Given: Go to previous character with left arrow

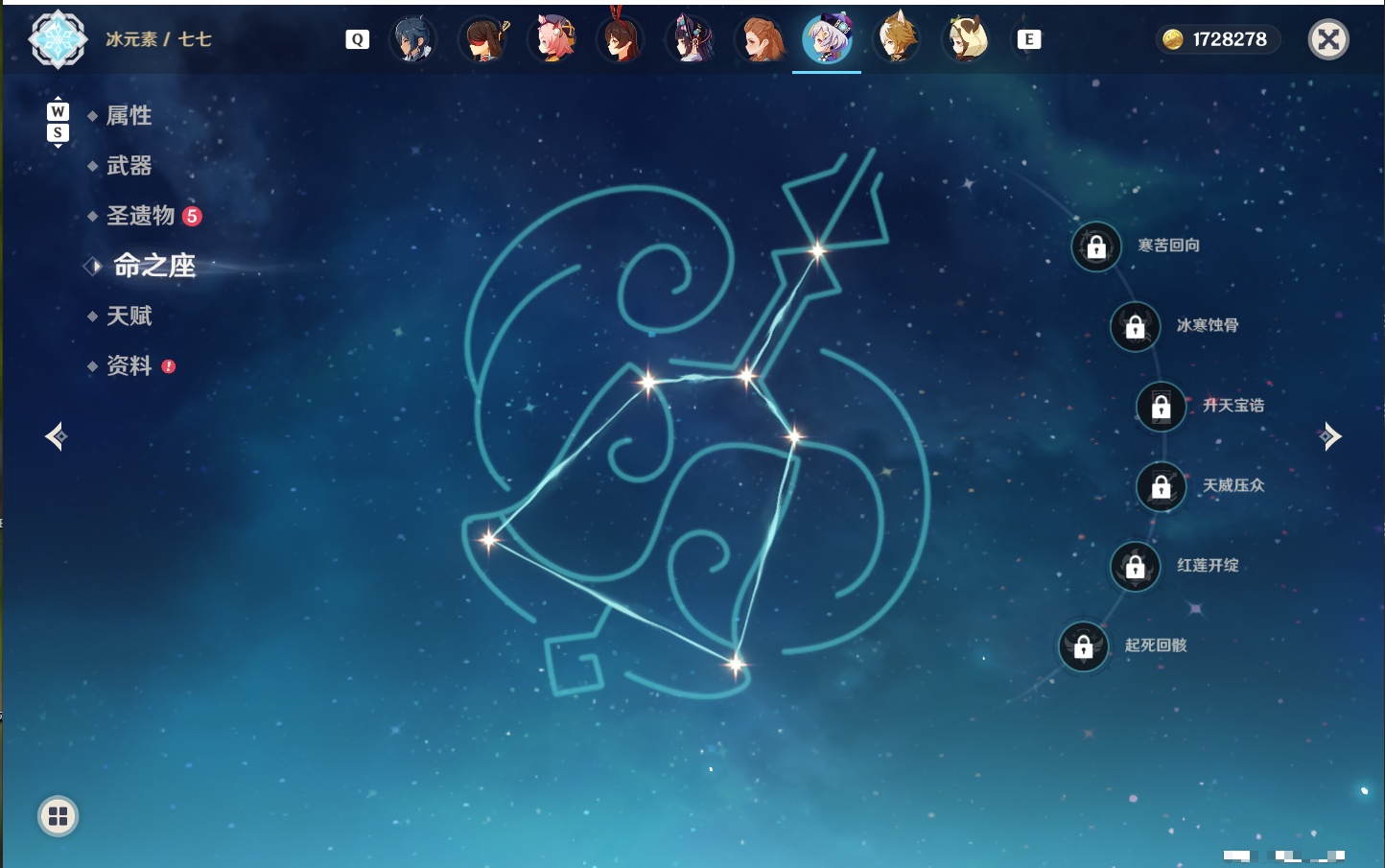Looking at the screenshot, I should coord(57,436).
